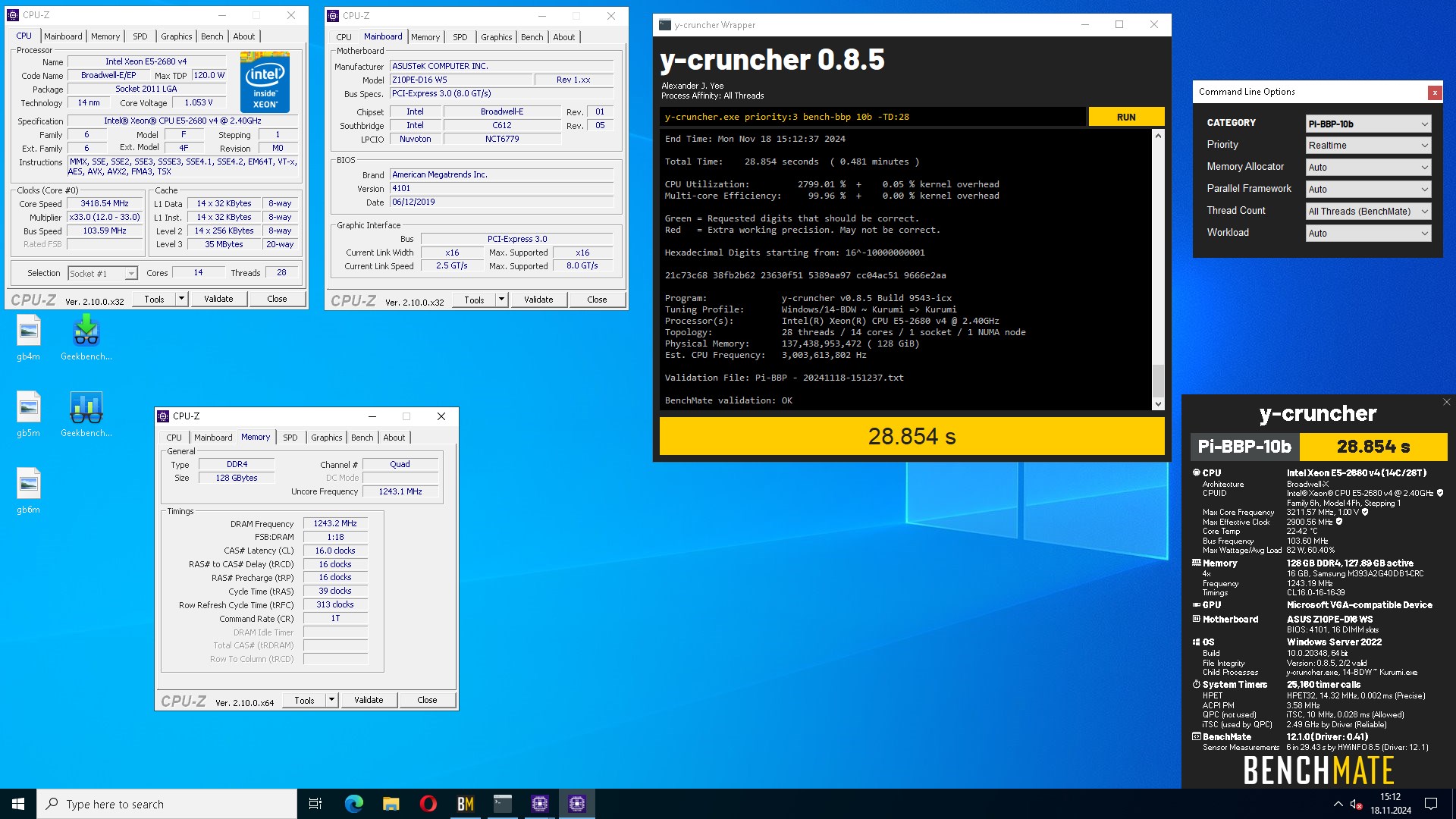Click Close in the CPU-Z CPU window
This screenshot has height=819, width=1456.
(277, 299)
